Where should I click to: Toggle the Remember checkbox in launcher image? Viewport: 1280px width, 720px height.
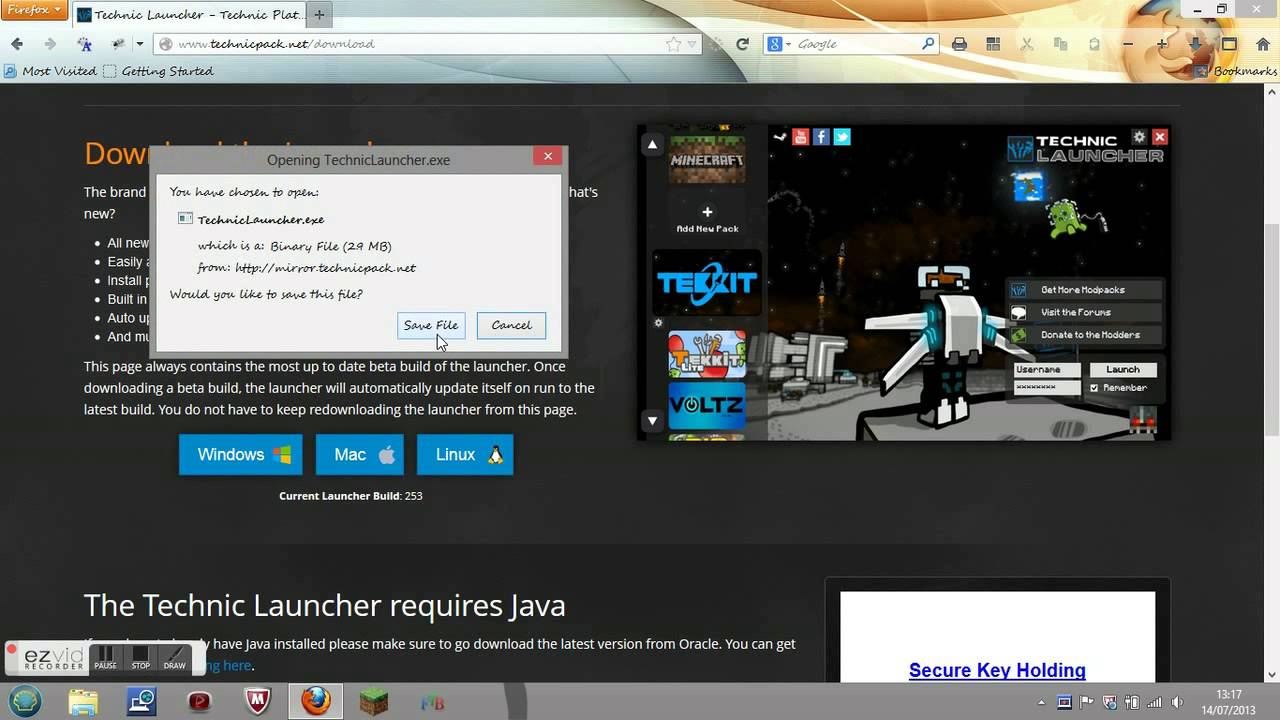[x=1094, y=388]
